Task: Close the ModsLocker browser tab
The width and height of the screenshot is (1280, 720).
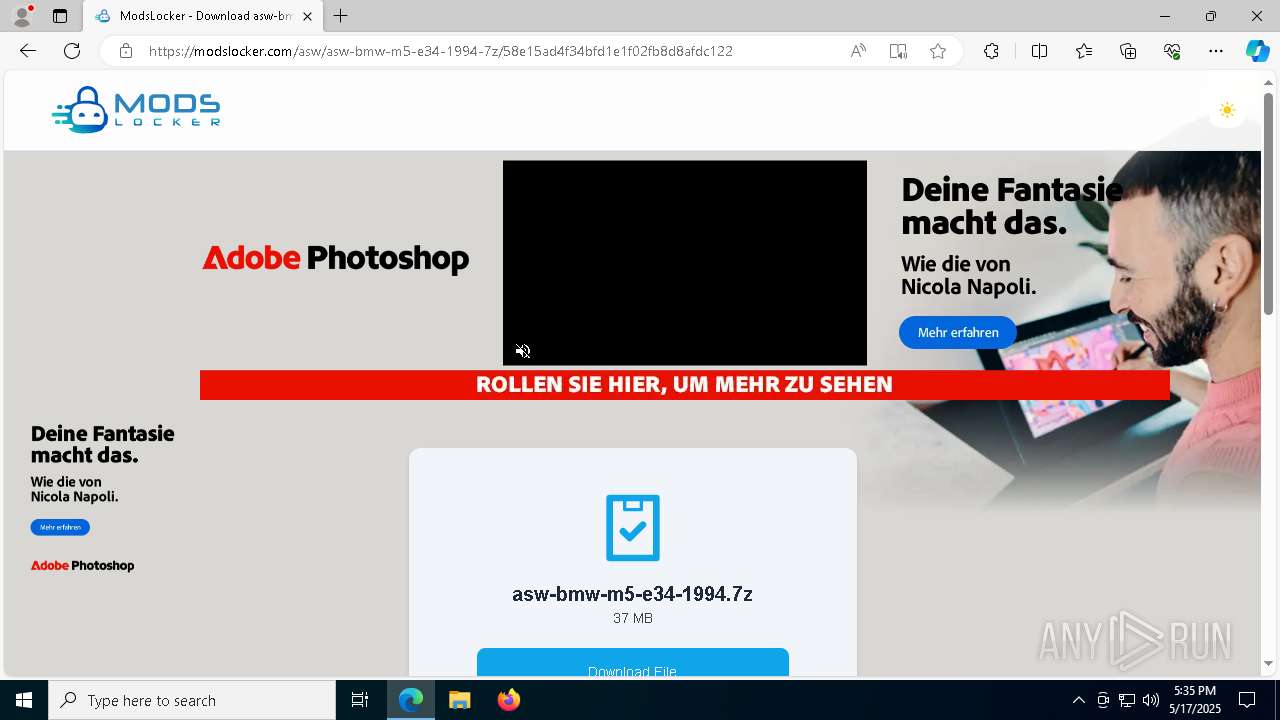Action: (307, 16)
